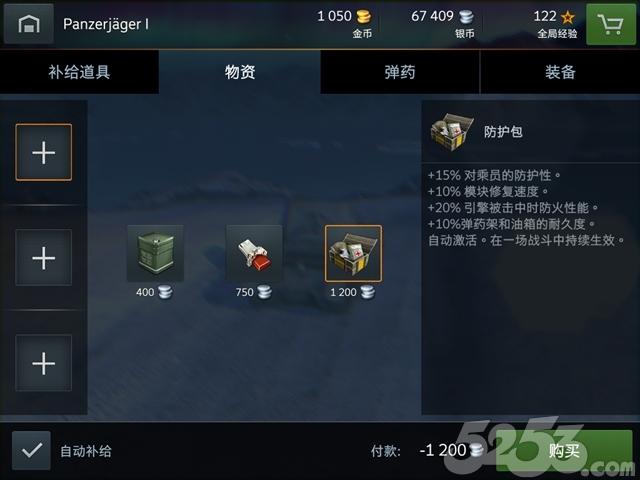This screenshot has height=480, width=640.
Task: Click the bottom empty slot plus
Action: [x=44, y=363]
